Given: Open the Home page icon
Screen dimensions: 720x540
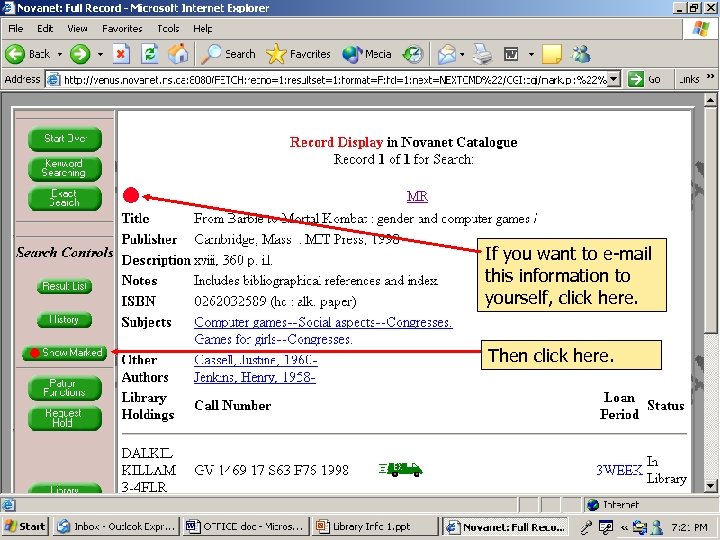Looking at the screenshot, I should (178, 54).
